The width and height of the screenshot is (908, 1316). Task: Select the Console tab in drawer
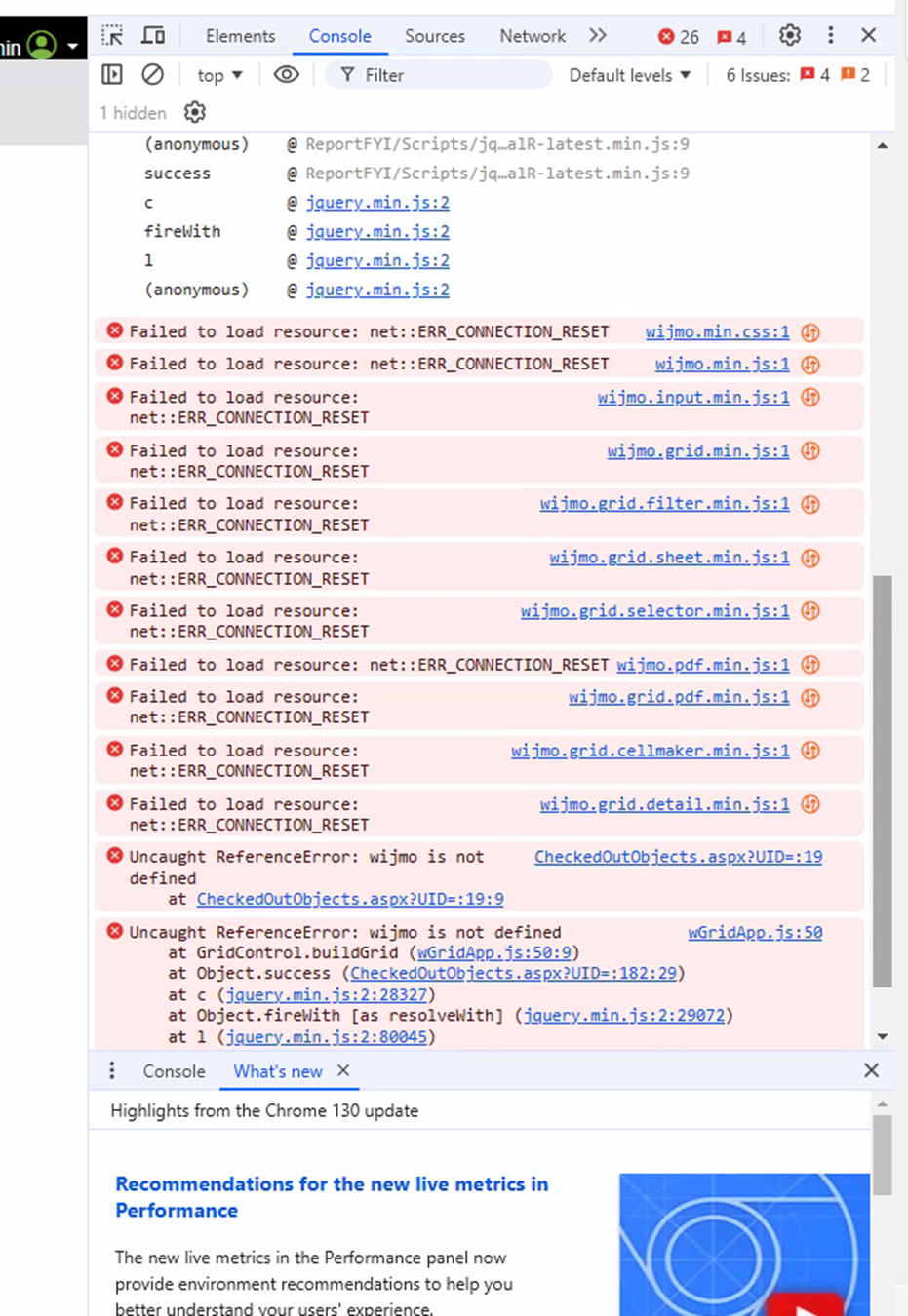[174, 1070]
